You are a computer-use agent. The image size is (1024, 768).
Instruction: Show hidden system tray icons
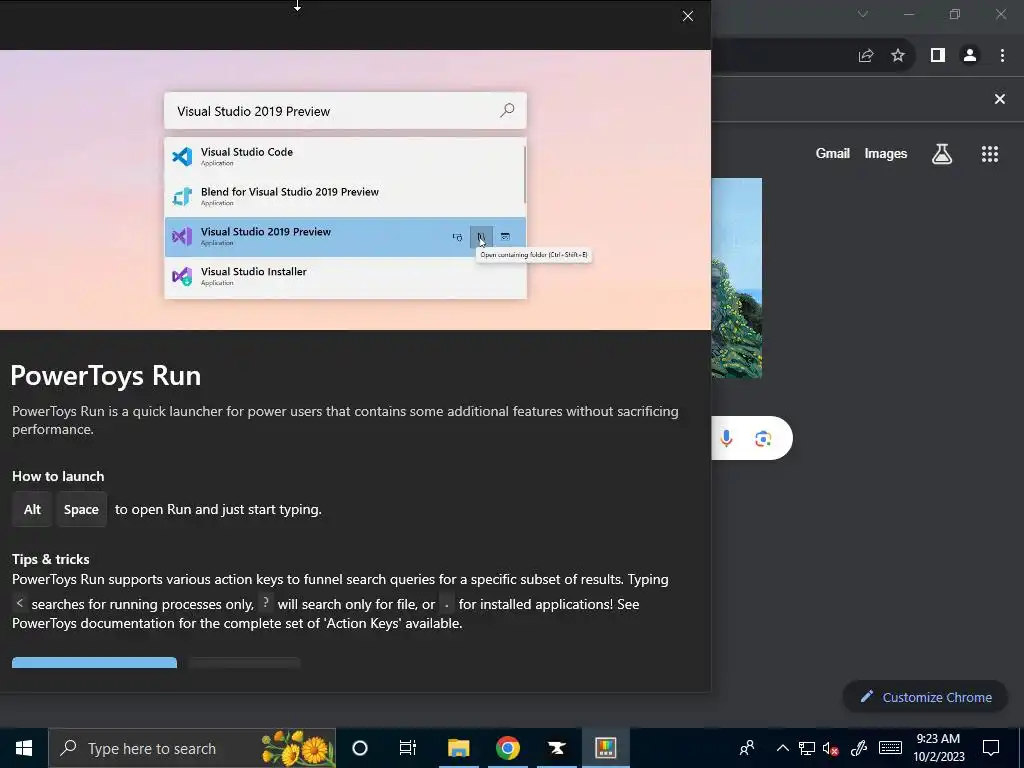(x=782, y=748)
